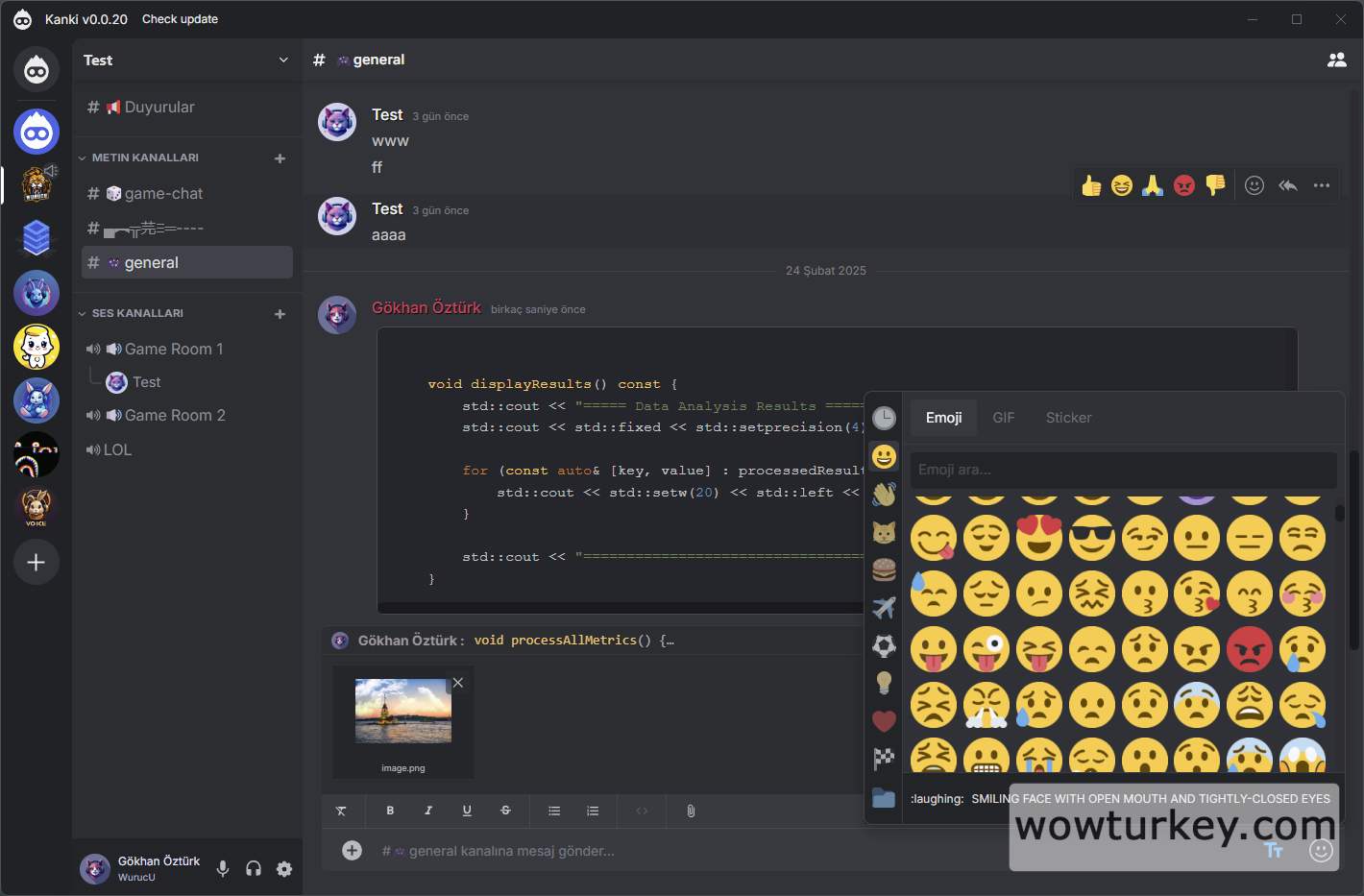Collapse the METIN KANALLARI category
Screen dimensions: 1364x896
tap(83, 157)
